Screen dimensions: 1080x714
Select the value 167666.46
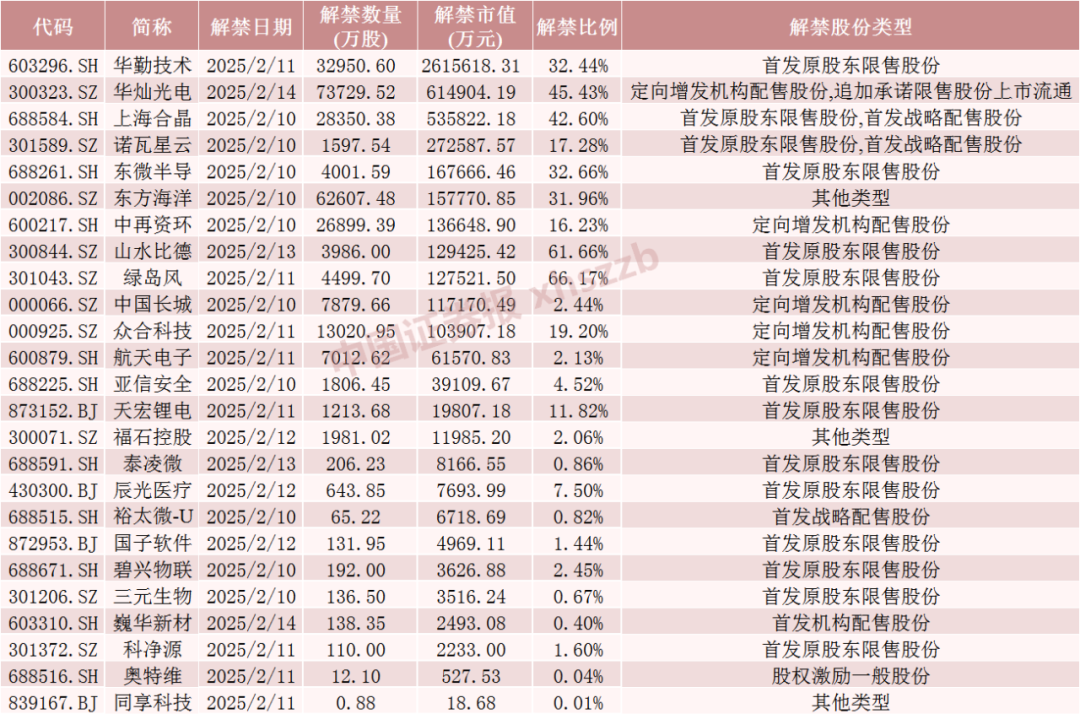[470, 172]
